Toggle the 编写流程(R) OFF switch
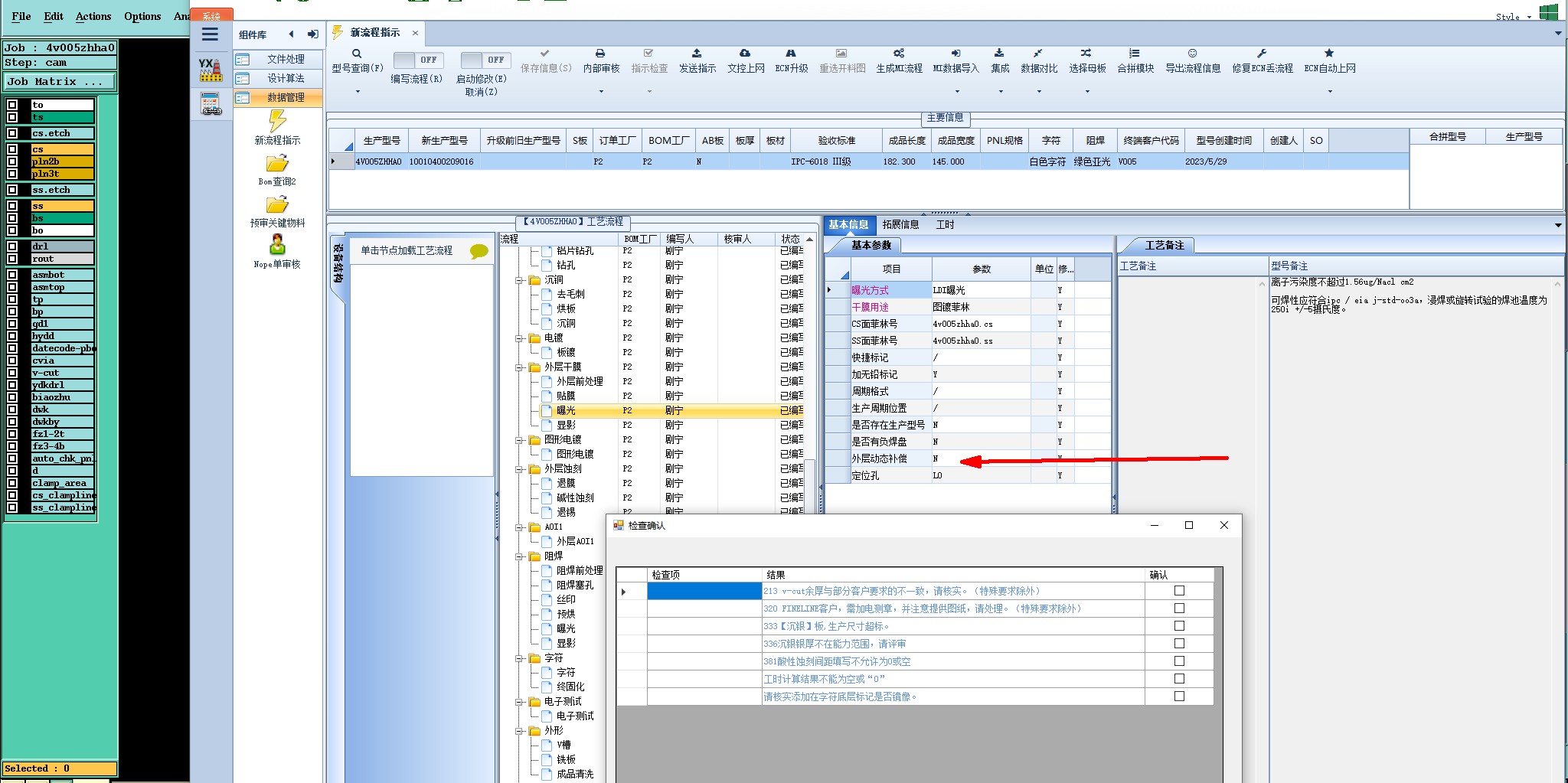This screenshot has width=1568, height=783. tap(416, 60)
